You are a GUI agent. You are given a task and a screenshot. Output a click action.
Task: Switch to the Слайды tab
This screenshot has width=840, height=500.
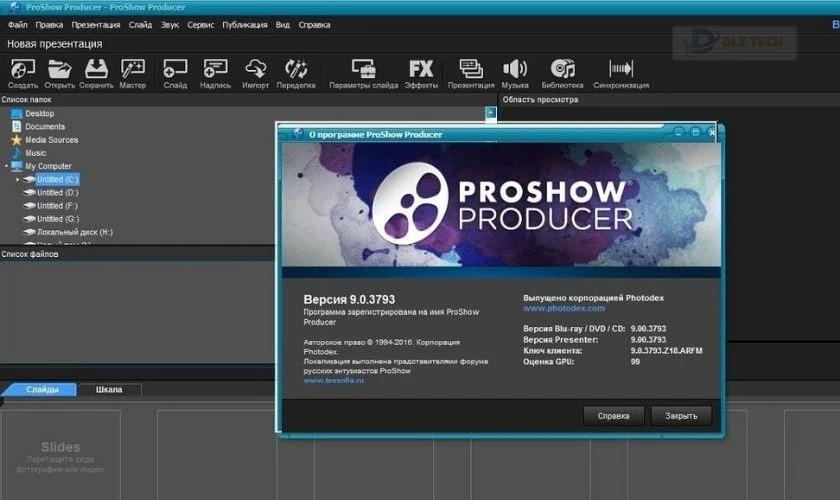coord(42,390)
